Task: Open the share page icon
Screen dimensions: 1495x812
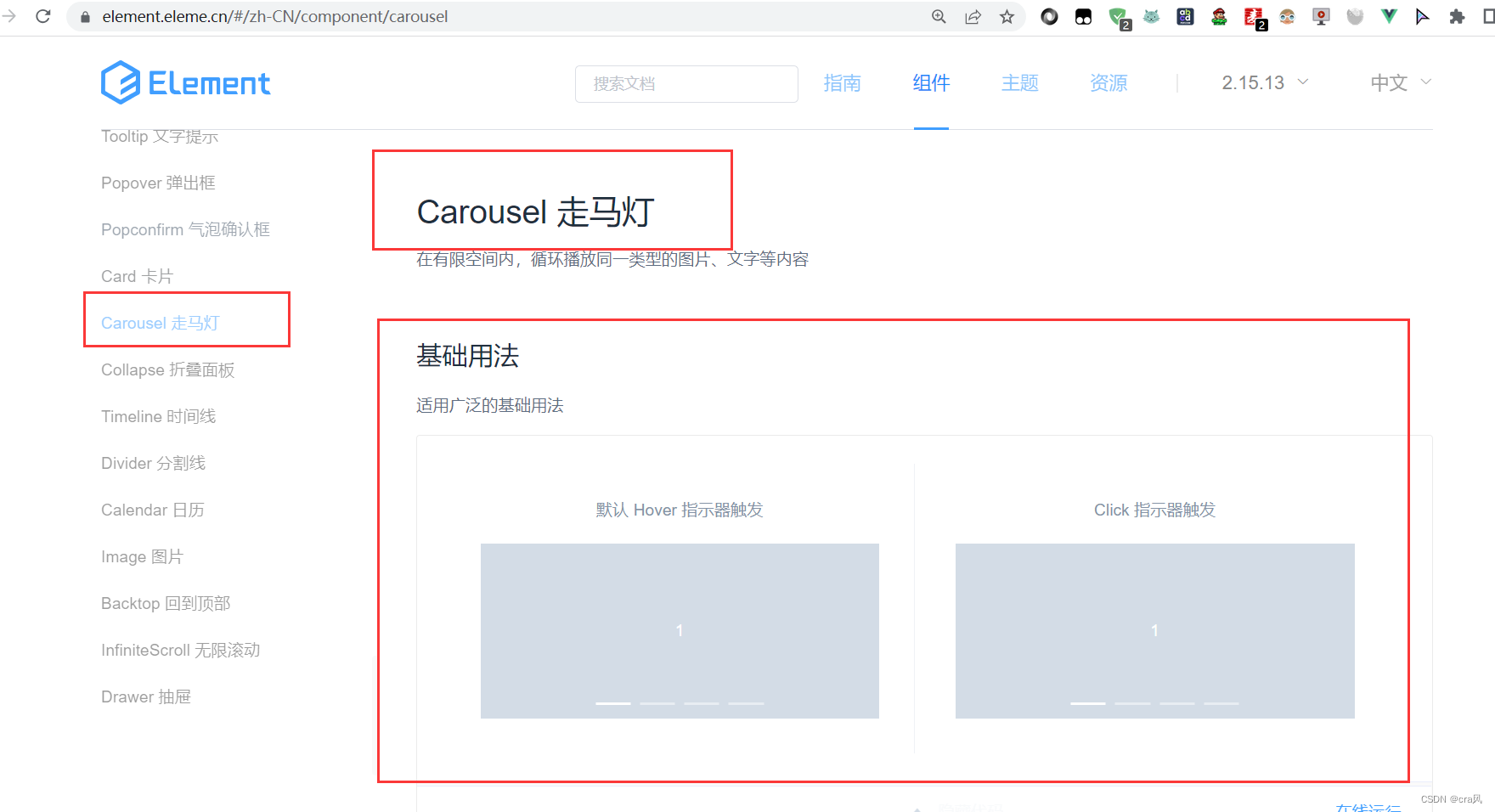Action: point(973,16)
